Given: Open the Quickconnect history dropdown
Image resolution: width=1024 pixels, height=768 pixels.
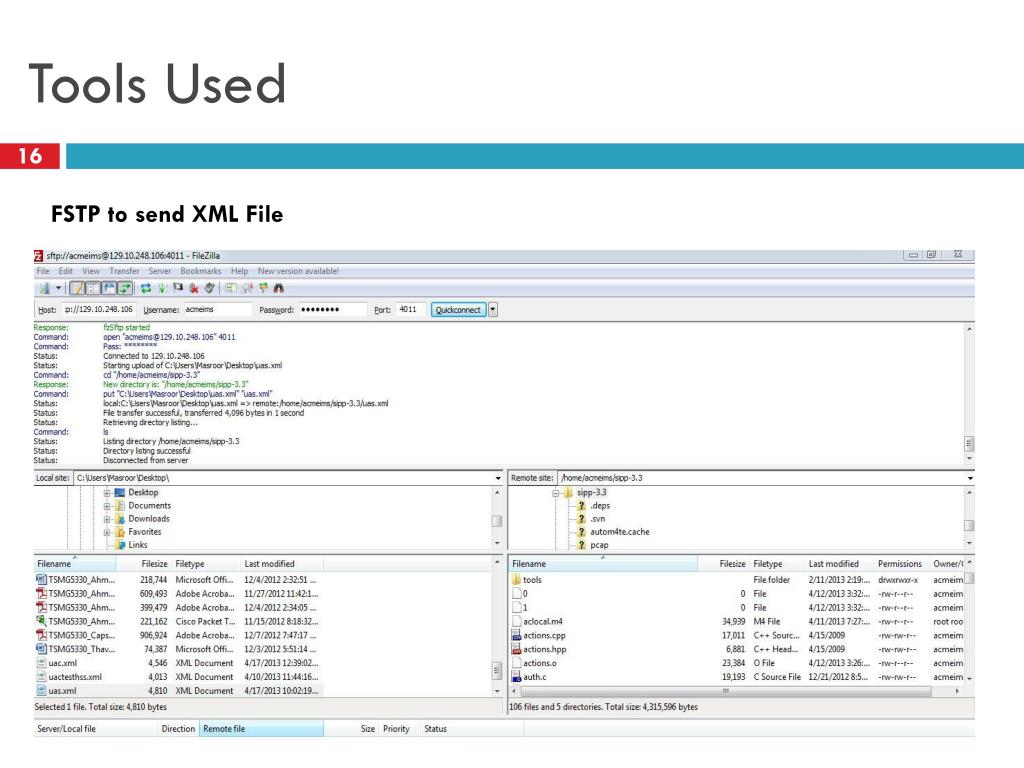Looking at the screenshot, I should point(493,310).
